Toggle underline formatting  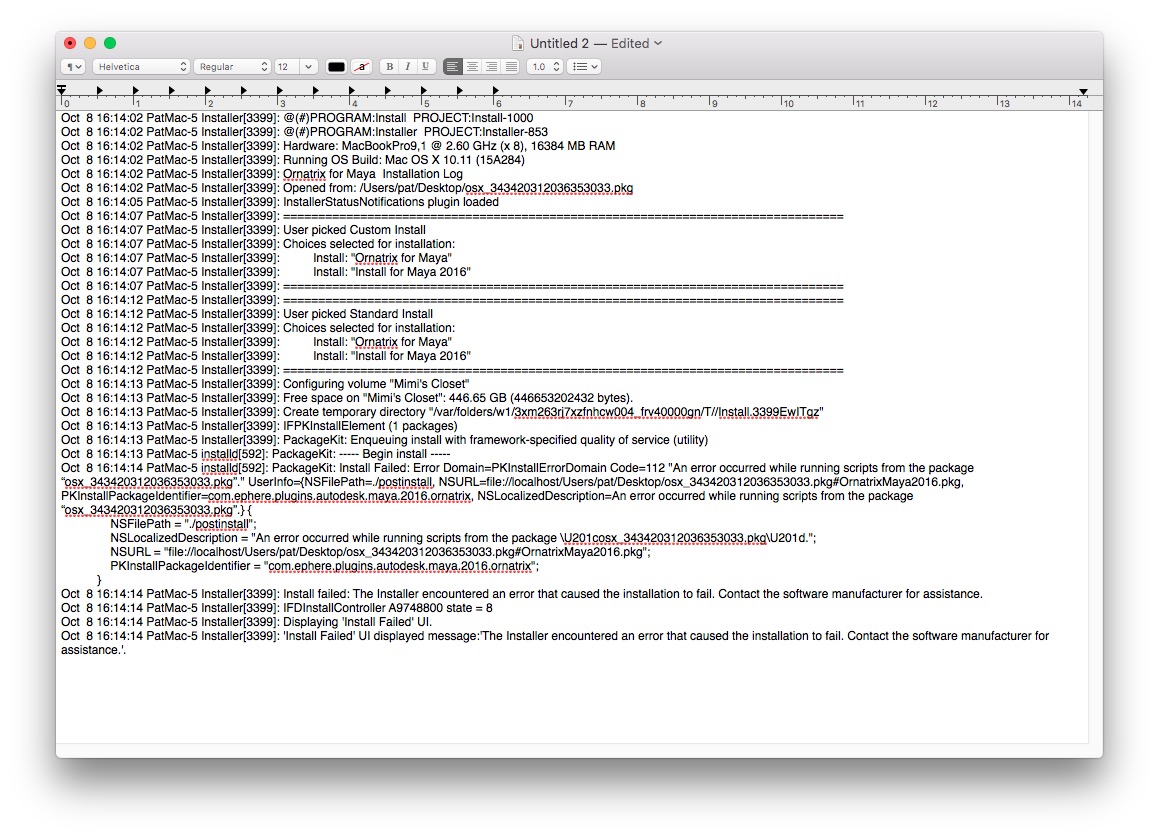[x=425, y=67]
